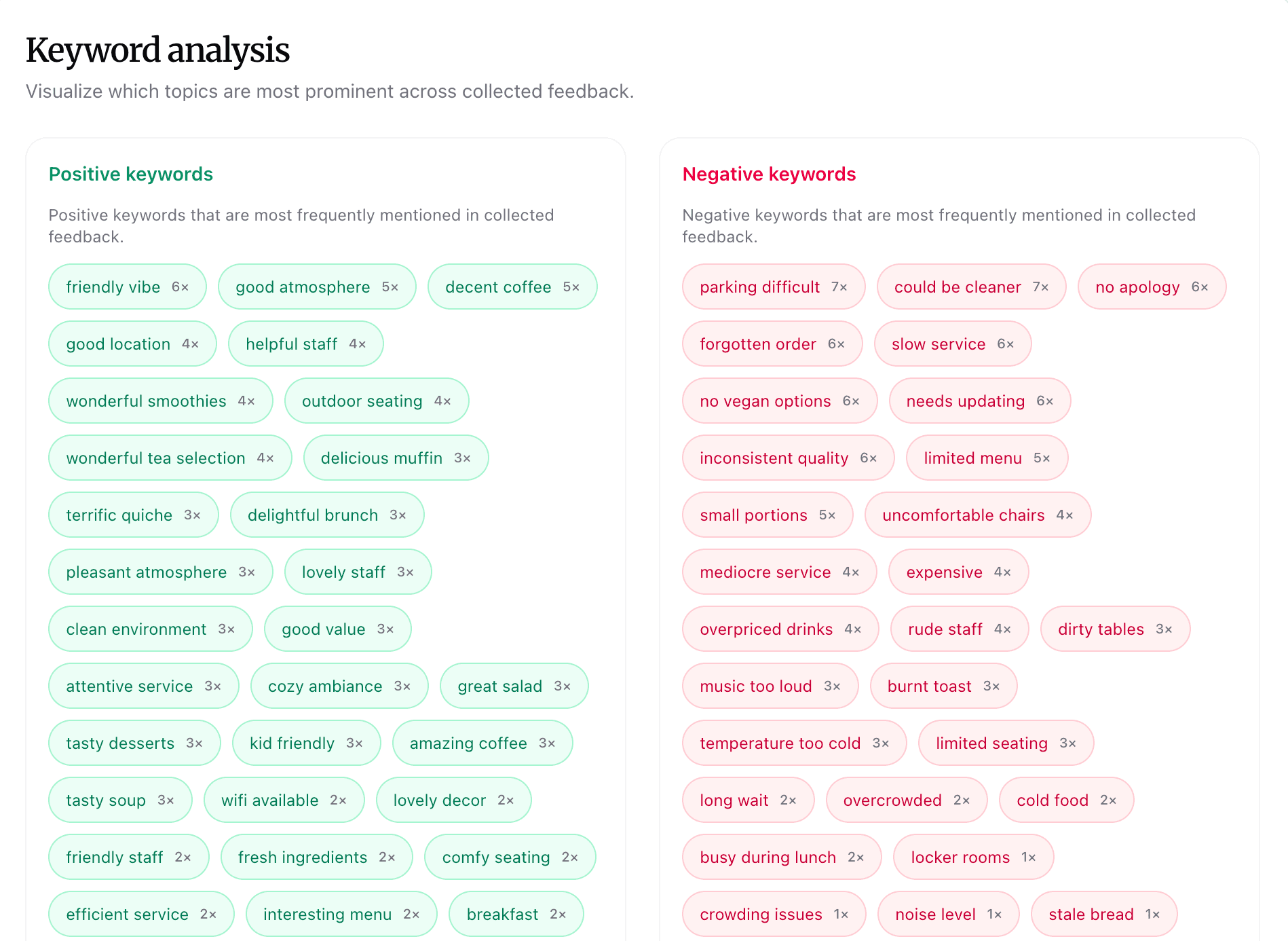Select the "wifi available" keyword tag
The width and height of the screenshot is (1288, 941).
point(284,800)
